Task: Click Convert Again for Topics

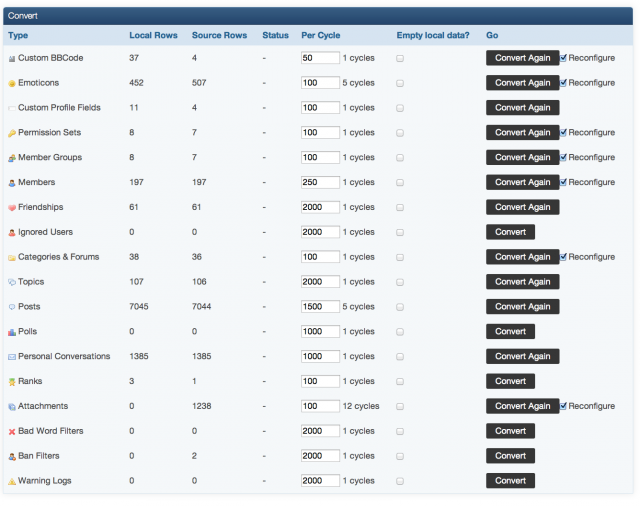Action: (522, 282)
